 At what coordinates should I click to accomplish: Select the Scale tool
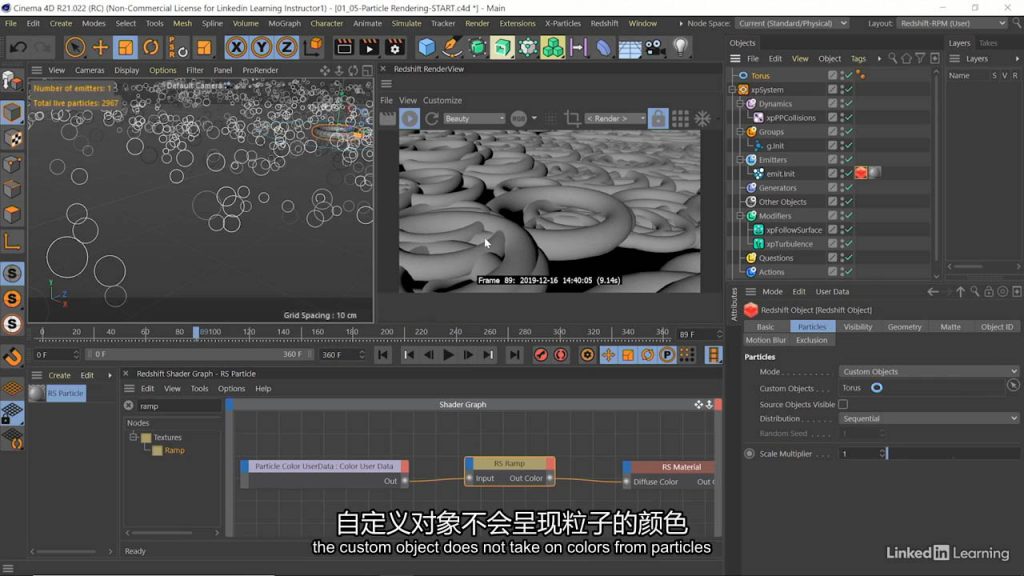(125, 47)
